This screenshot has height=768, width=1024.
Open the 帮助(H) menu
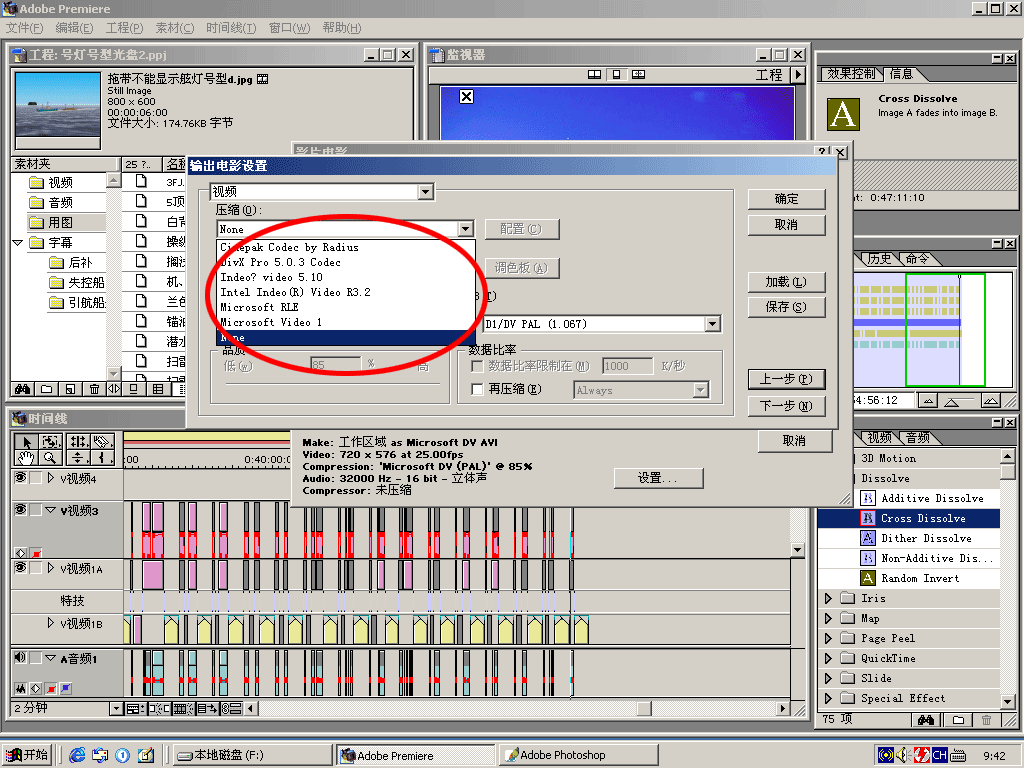coord(342,28)
